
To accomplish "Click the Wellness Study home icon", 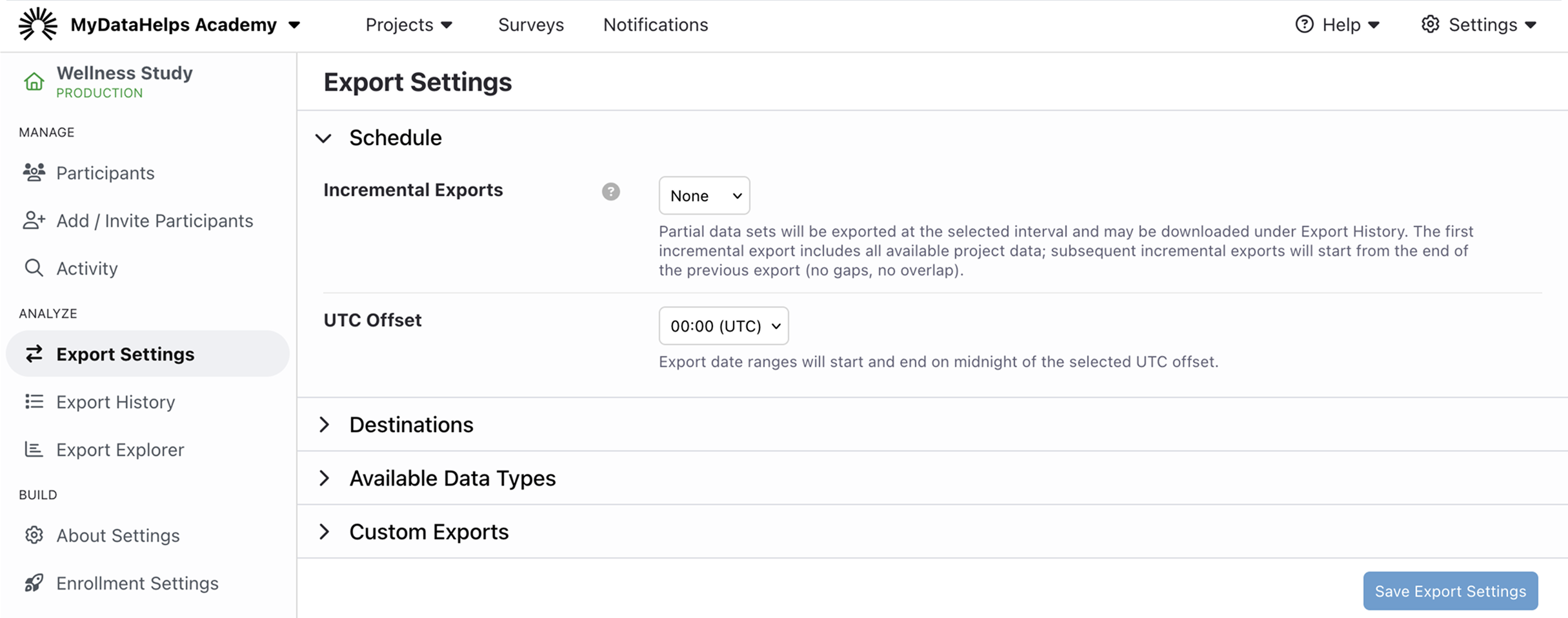I will [34, 81].
